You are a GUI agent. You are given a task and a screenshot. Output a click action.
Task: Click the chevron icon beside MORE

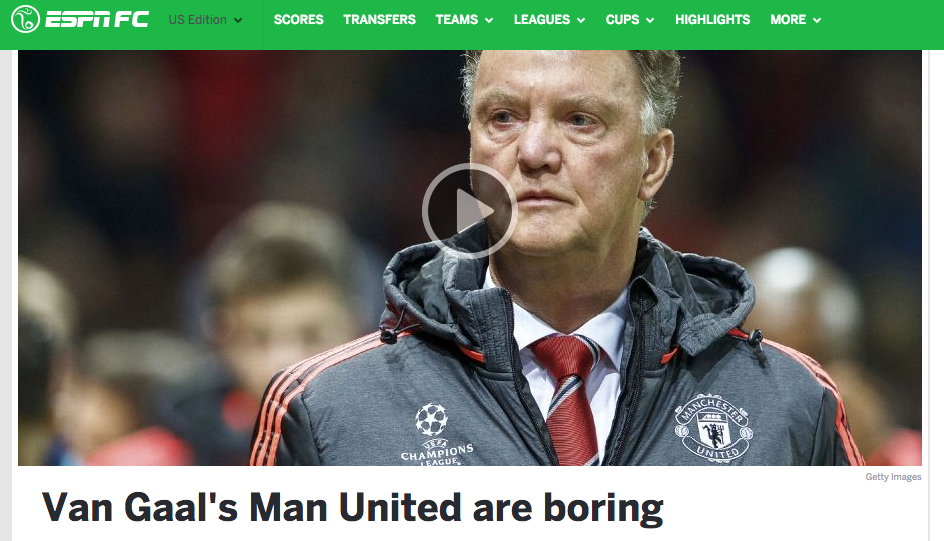[x=816, y=20]
